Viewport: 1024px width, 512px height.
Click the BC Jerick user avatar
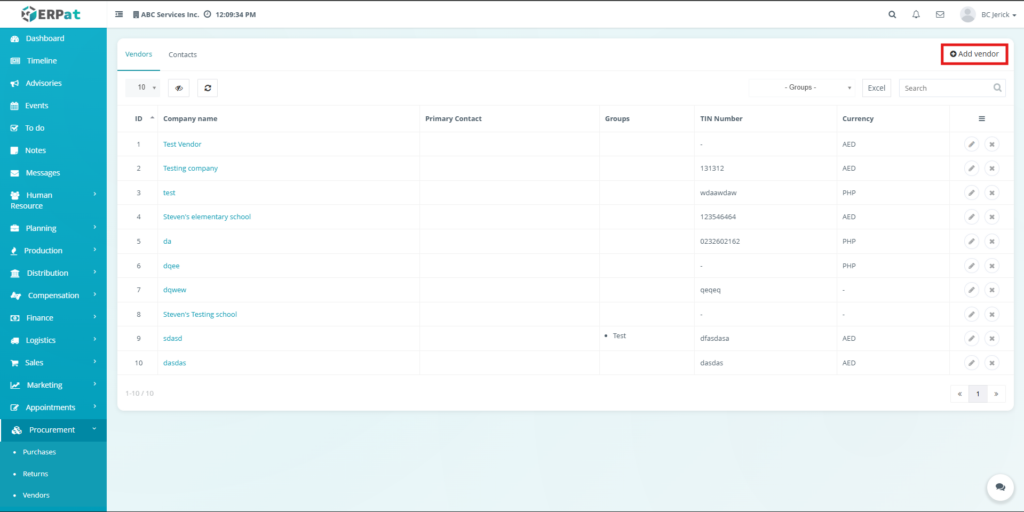pos(968,14)
